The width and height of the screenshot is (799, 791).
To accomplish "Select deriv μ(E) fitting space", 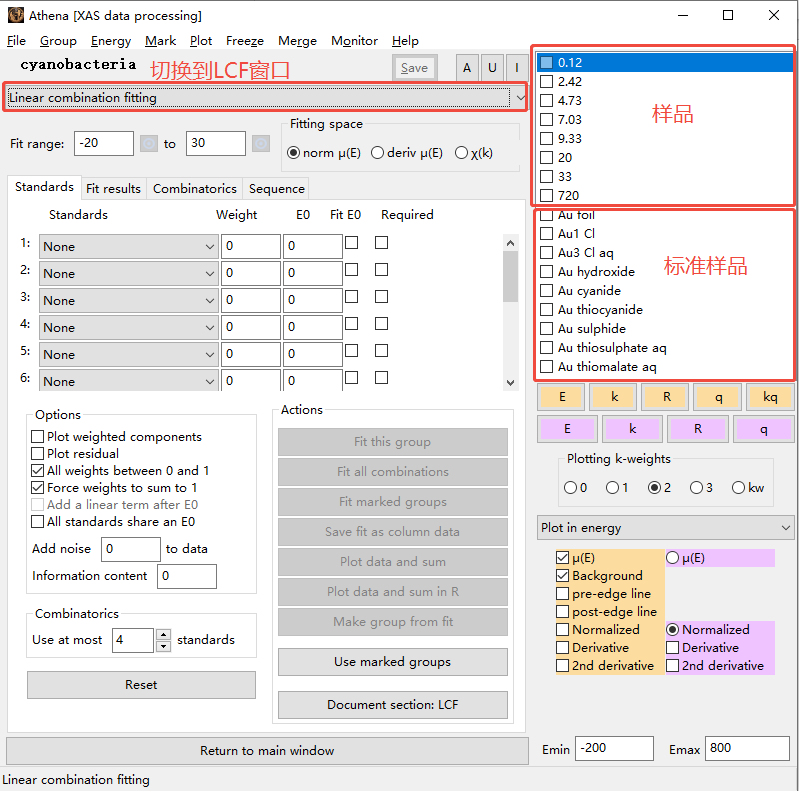I will (378, 153).
